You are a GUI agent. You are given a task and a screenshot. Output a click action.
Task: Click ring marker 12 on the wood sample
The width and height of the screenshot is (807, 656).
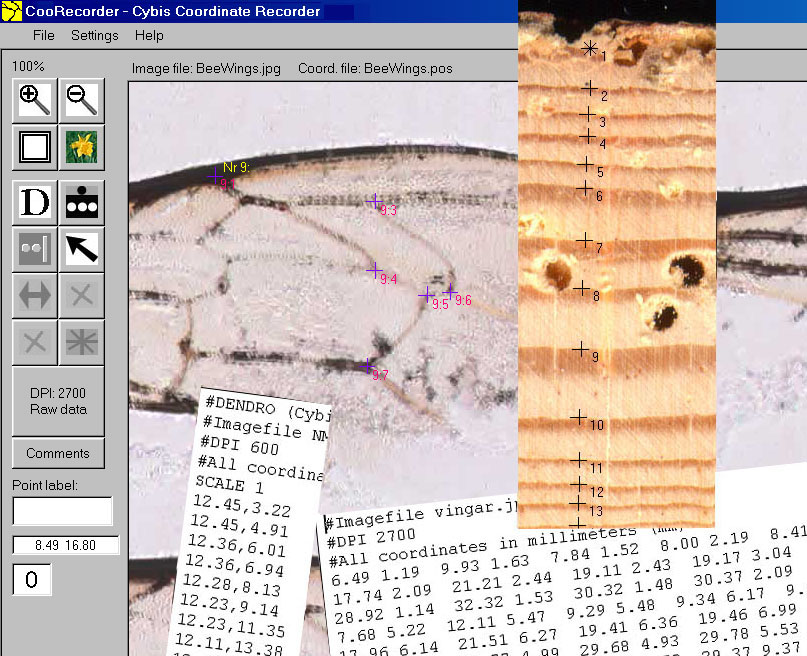(579, 484)
